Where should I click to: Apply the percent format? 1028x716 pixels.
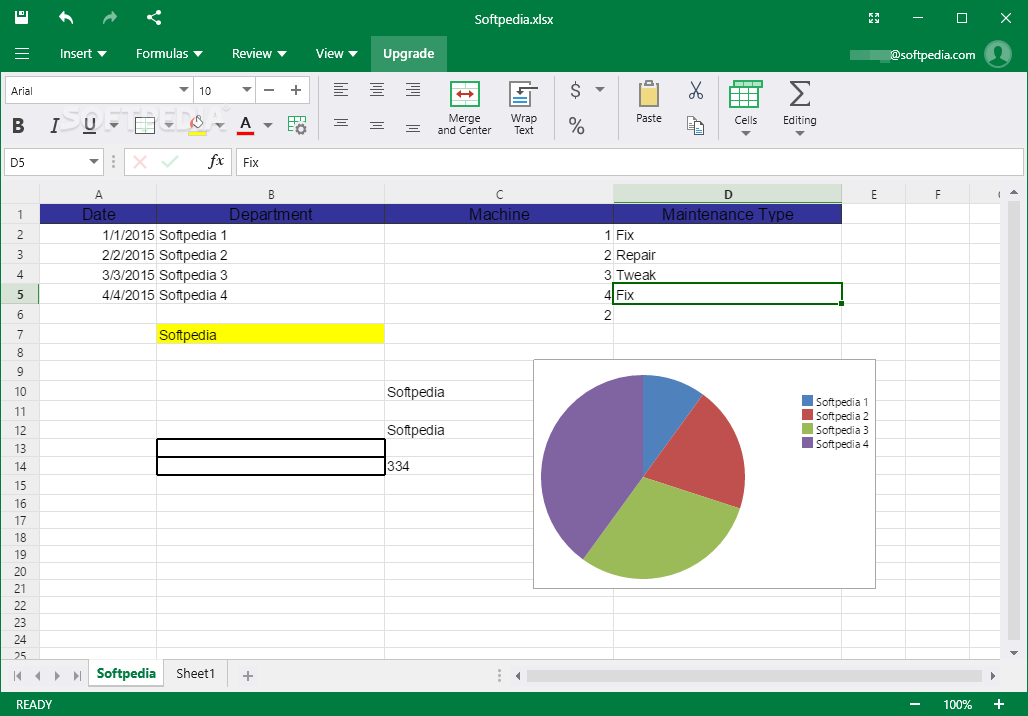(576, 125)
